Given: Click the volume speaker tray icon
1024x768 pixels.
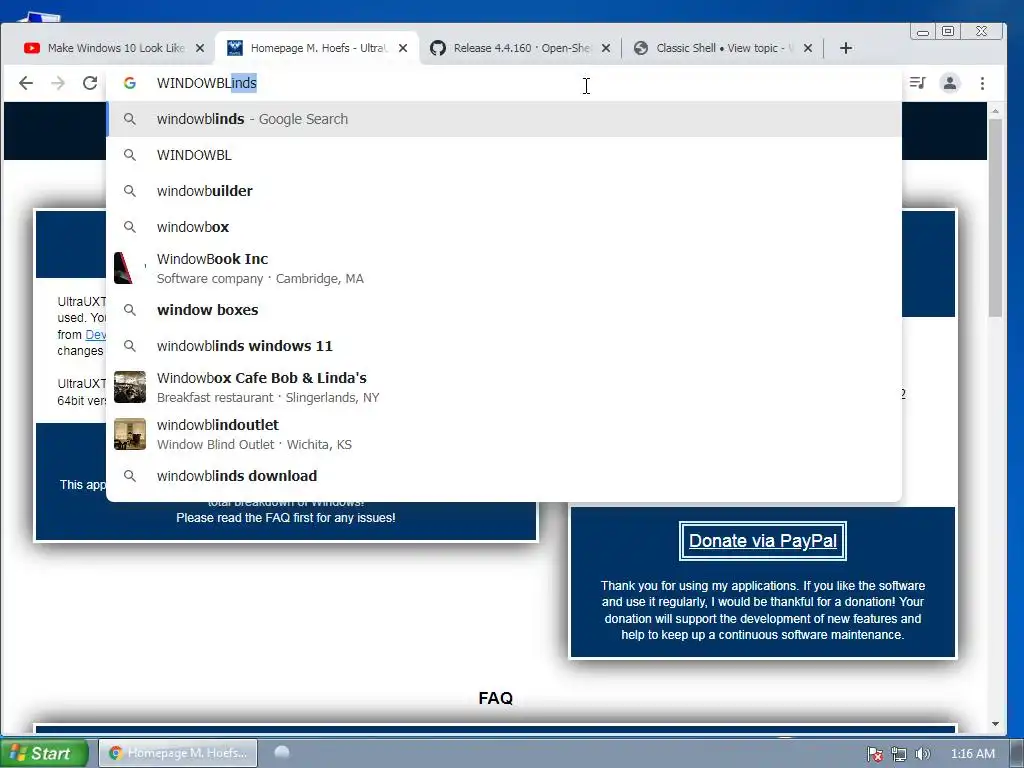Looking at the screenshot, I should [x=922, y=754].
